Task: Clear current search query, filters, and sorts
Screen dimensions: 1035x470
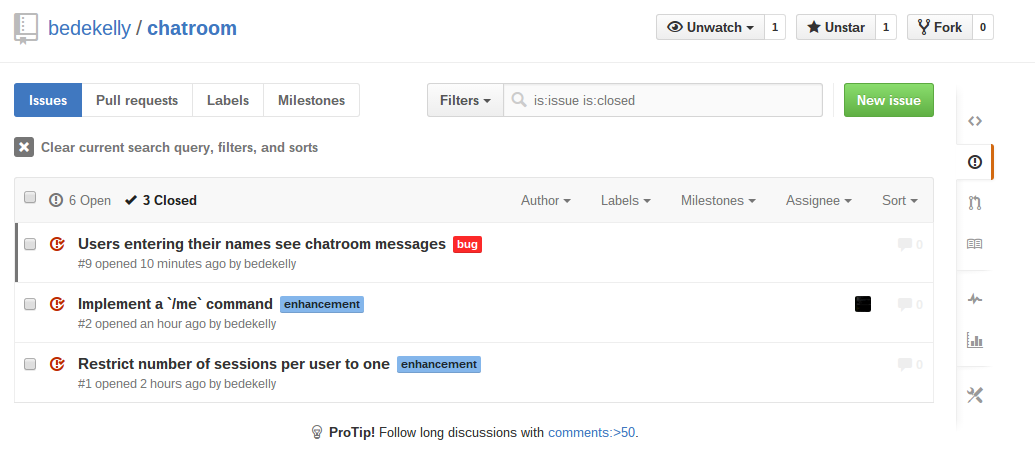Action: click(166, 147)
